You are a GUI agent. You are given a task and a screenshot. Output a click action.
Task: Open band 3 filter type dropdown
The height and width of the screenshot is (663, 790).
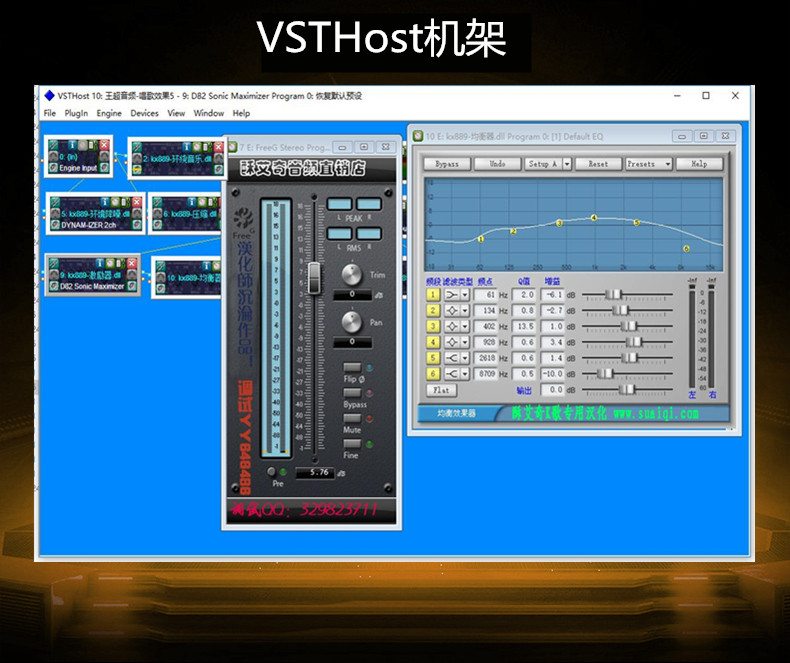465,326
